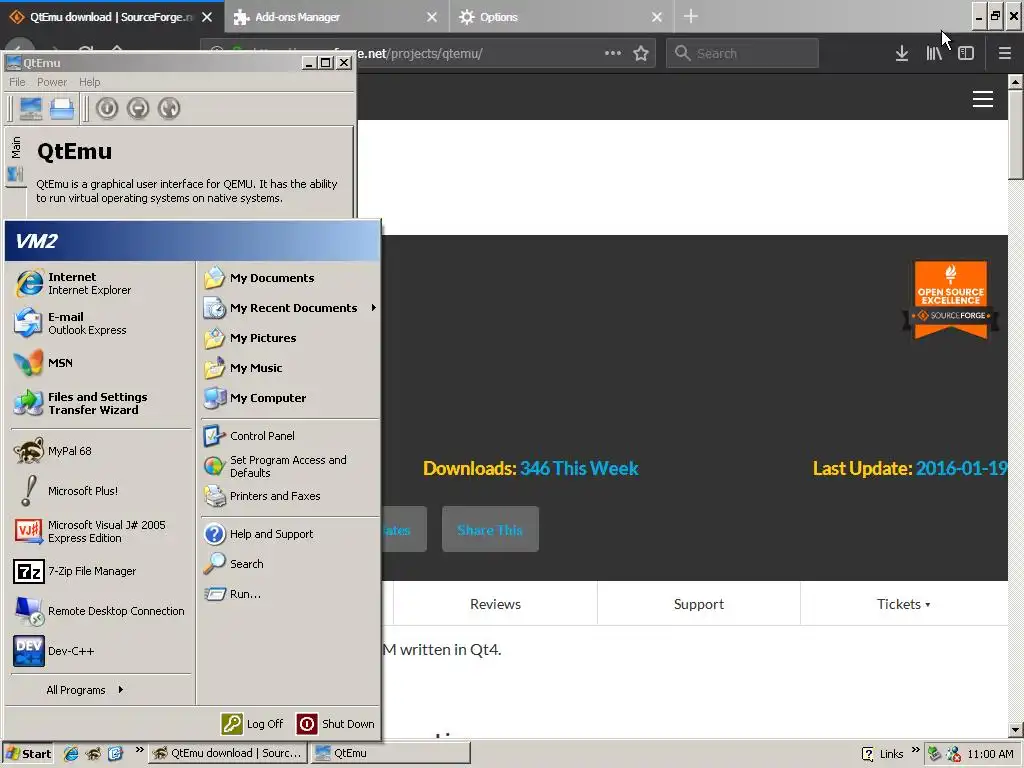
Task: Launch Remote Desktop Connection
Action: point(101,611)
